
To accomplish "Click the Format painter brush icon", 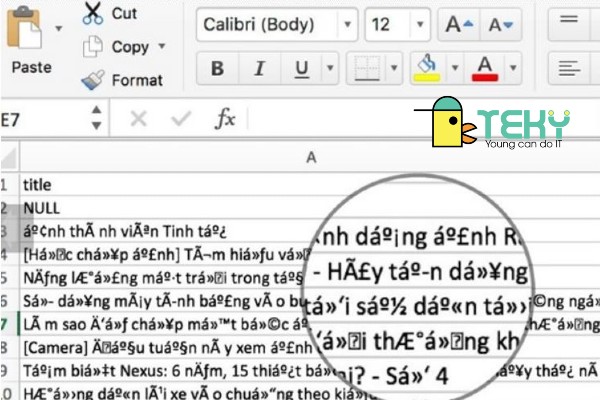I will tap(93, 80).
